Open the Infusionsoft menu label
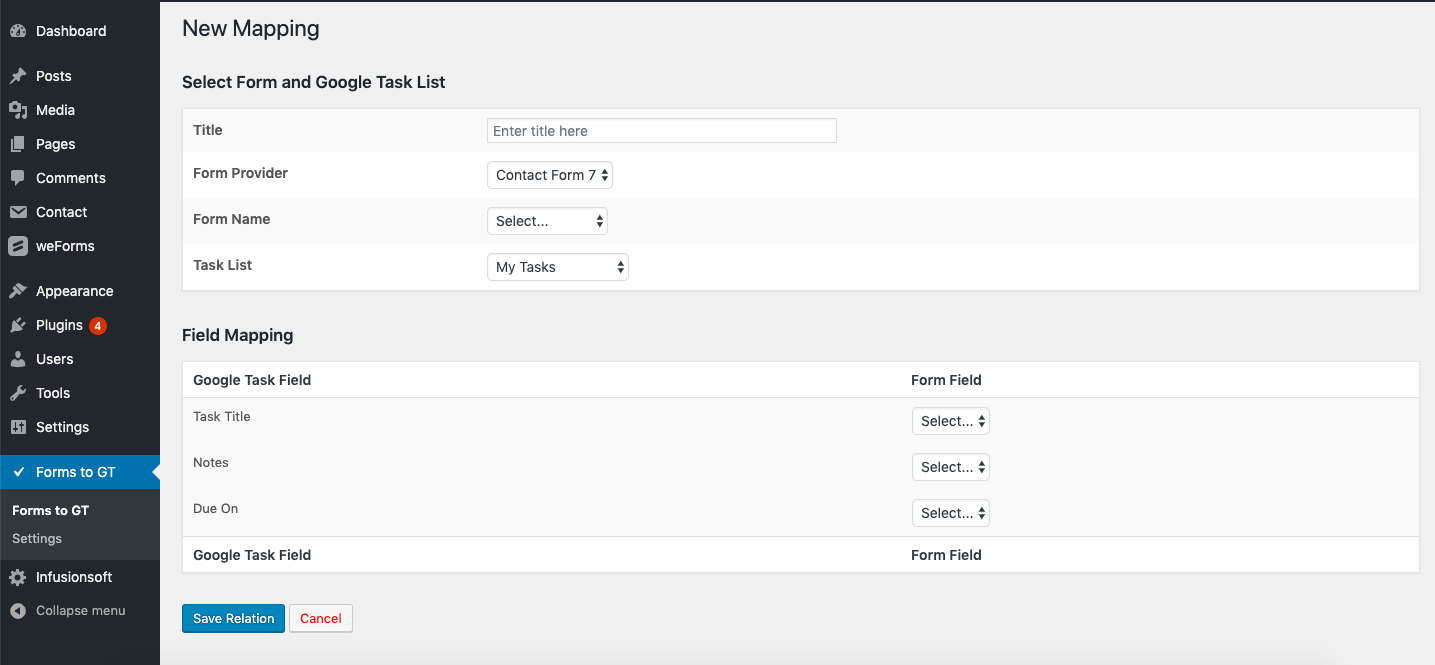The height and width of the screenshot is (665, 1435). [74, 577]
